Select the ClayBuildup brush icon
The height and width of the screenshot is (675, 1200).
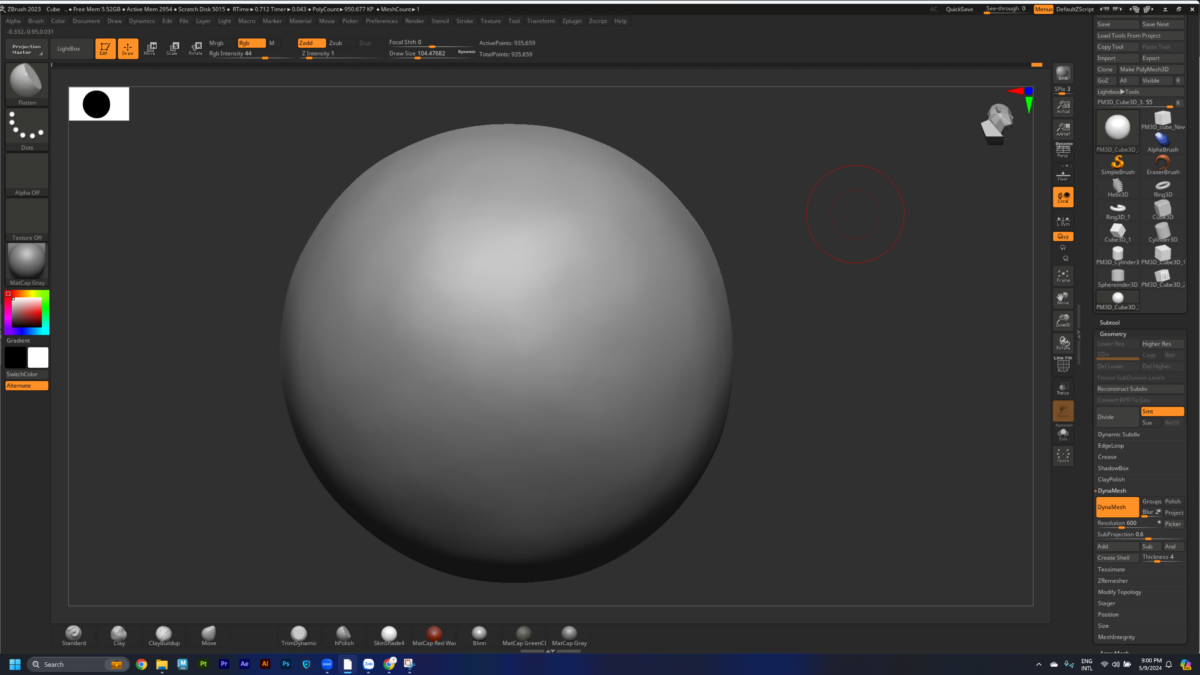coord(164,635)
